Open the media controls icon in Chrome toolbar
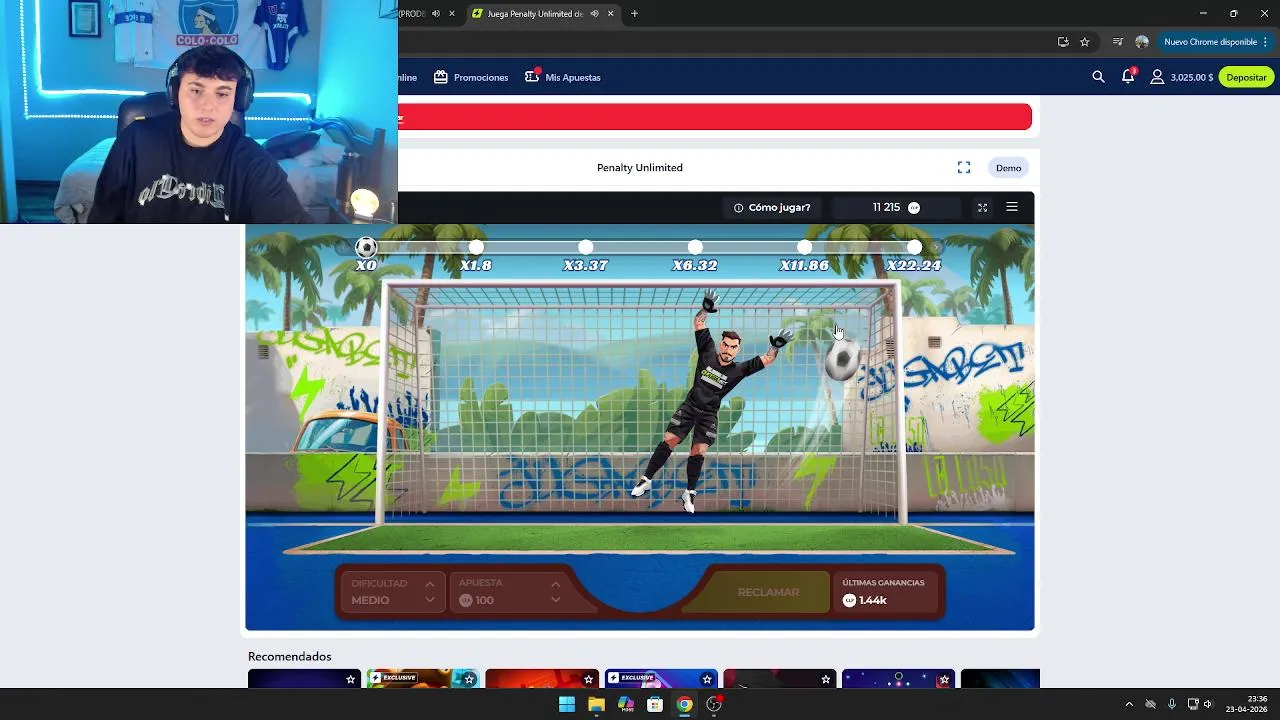The height and width of the screenshot is (720, 1280). pyautogui.click(x=1118, y=42)
